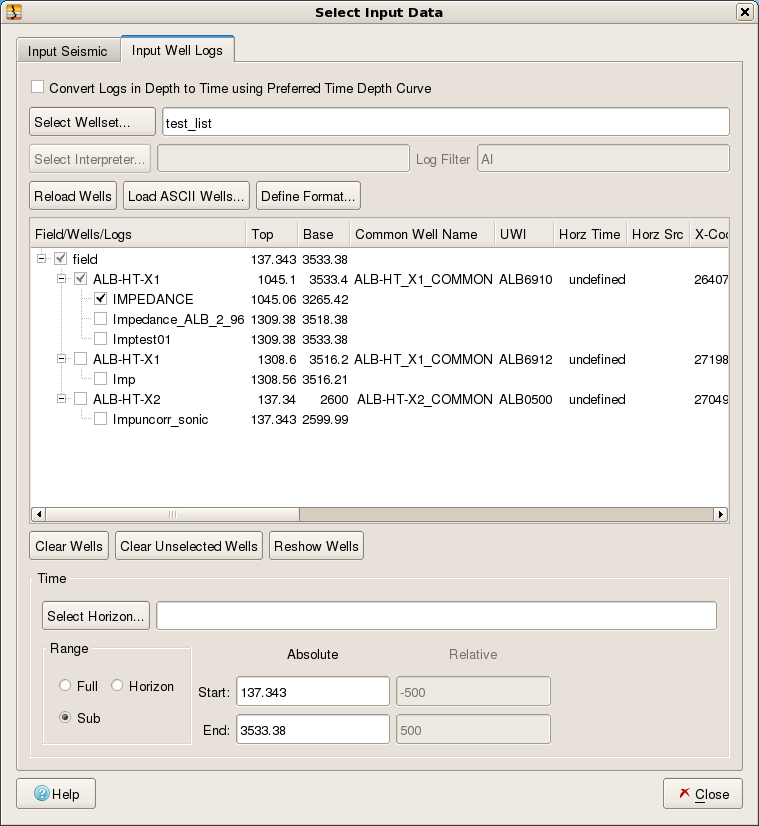
Task: Click the Horz Time column header
Action: coord(590,234)
